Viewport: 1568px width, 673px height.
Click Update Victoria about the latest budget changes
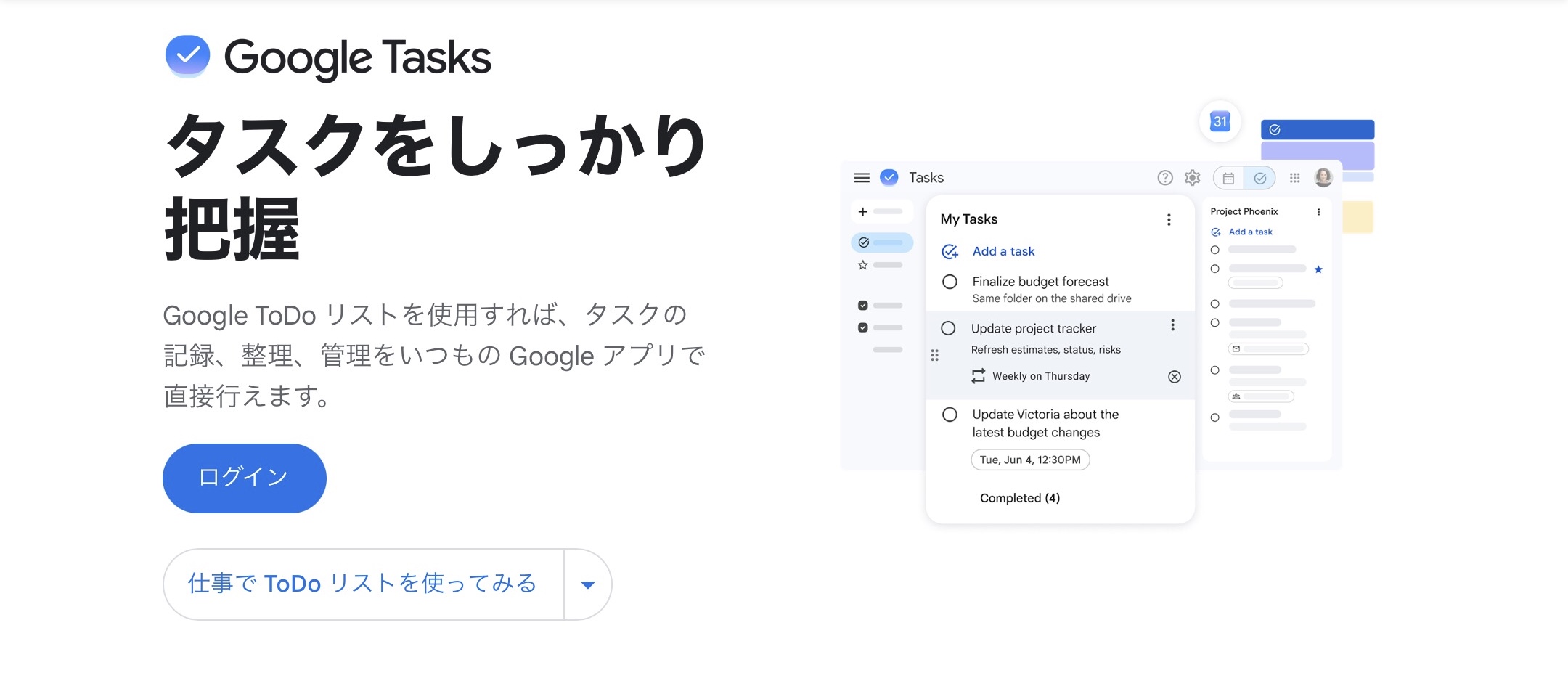pyautogui.click(x=1045, y=423)
